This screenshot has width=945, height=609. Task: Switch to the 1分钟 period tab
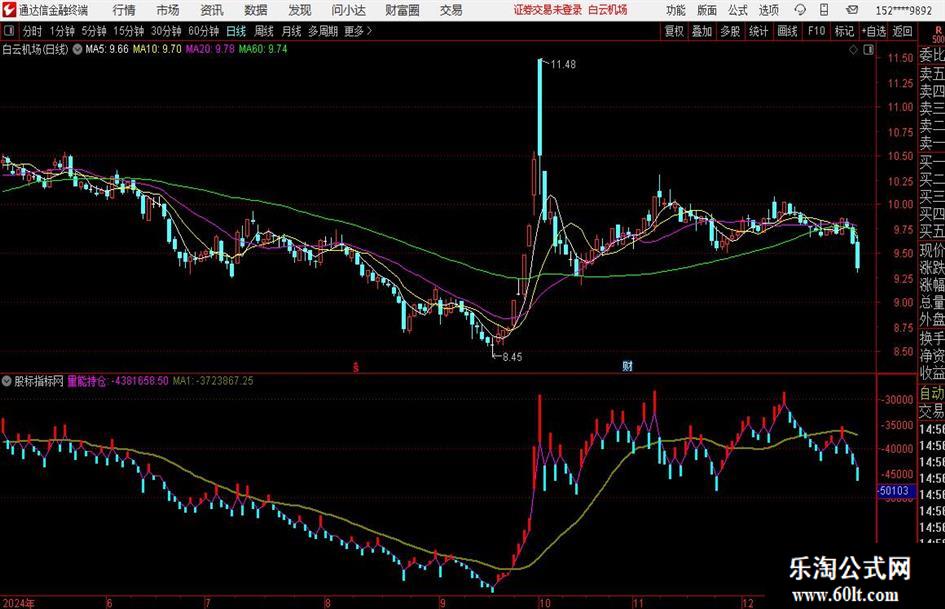tap(61, 31)
